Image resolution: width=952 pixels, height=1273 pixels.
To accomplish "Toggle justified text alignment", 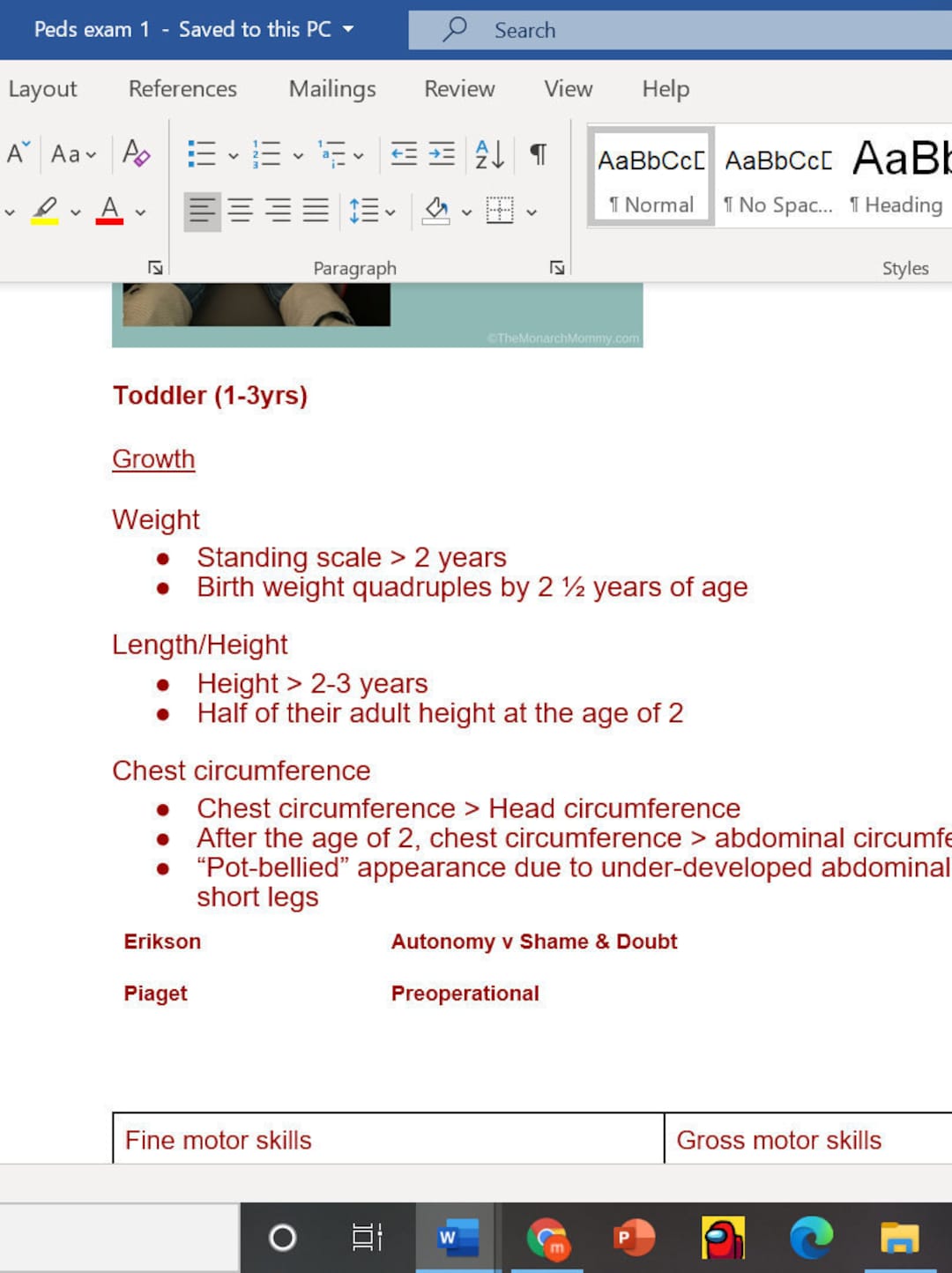I will click(x=314, y=210).
